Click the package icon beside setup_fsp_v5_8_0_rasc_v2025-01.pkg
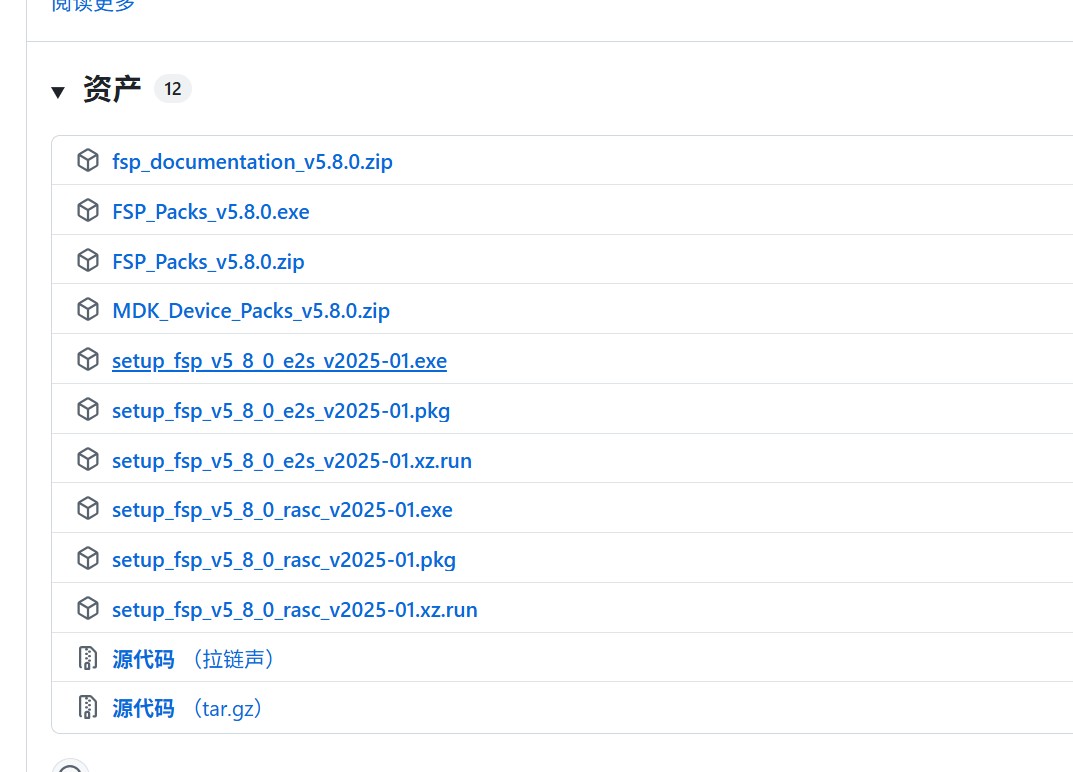 point(88,559)
